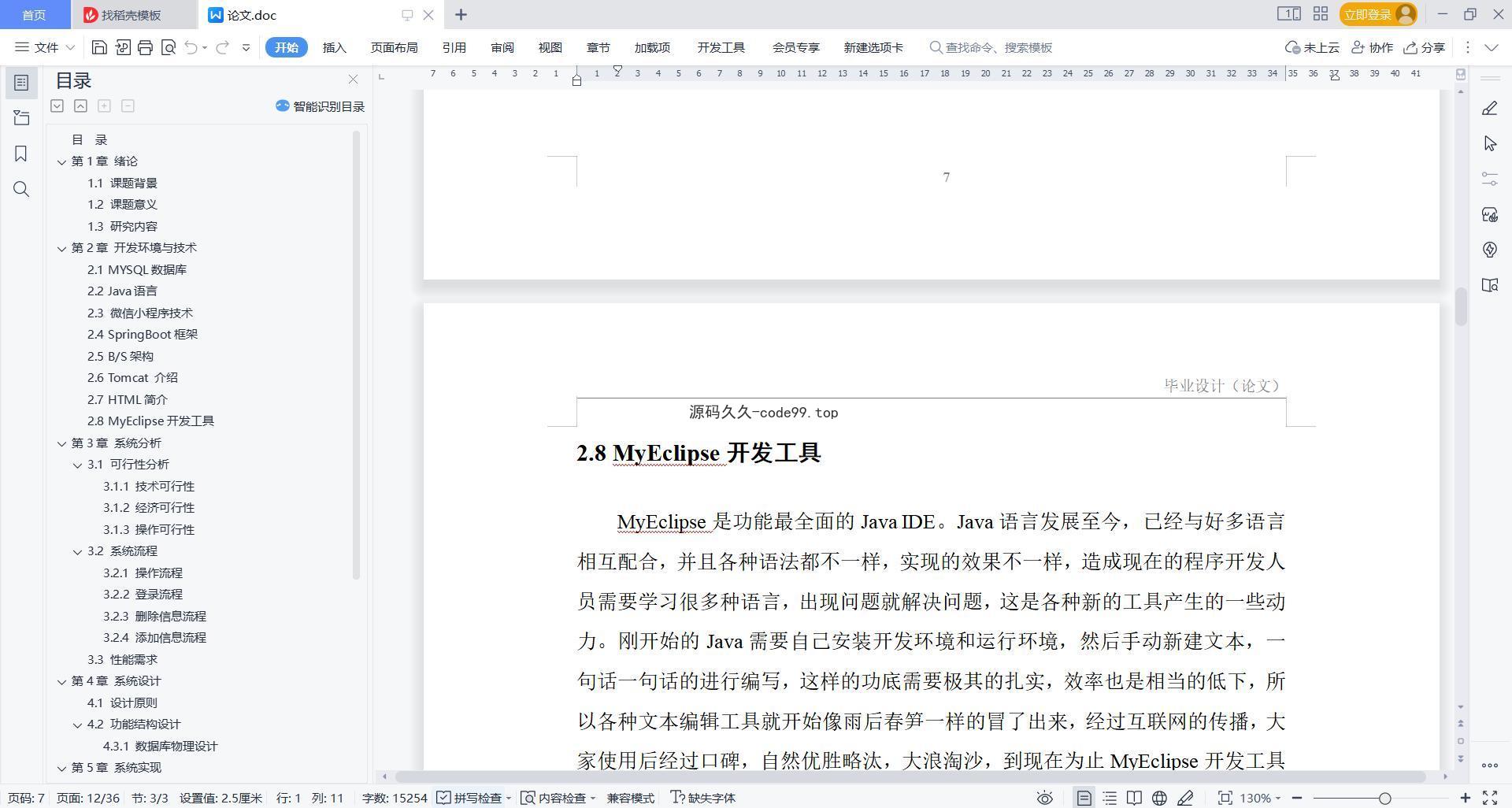This screenshot has height=808, width=1512.
Task: Click the vertical document scrollbar thumb
Action: tap(1461, 307)
